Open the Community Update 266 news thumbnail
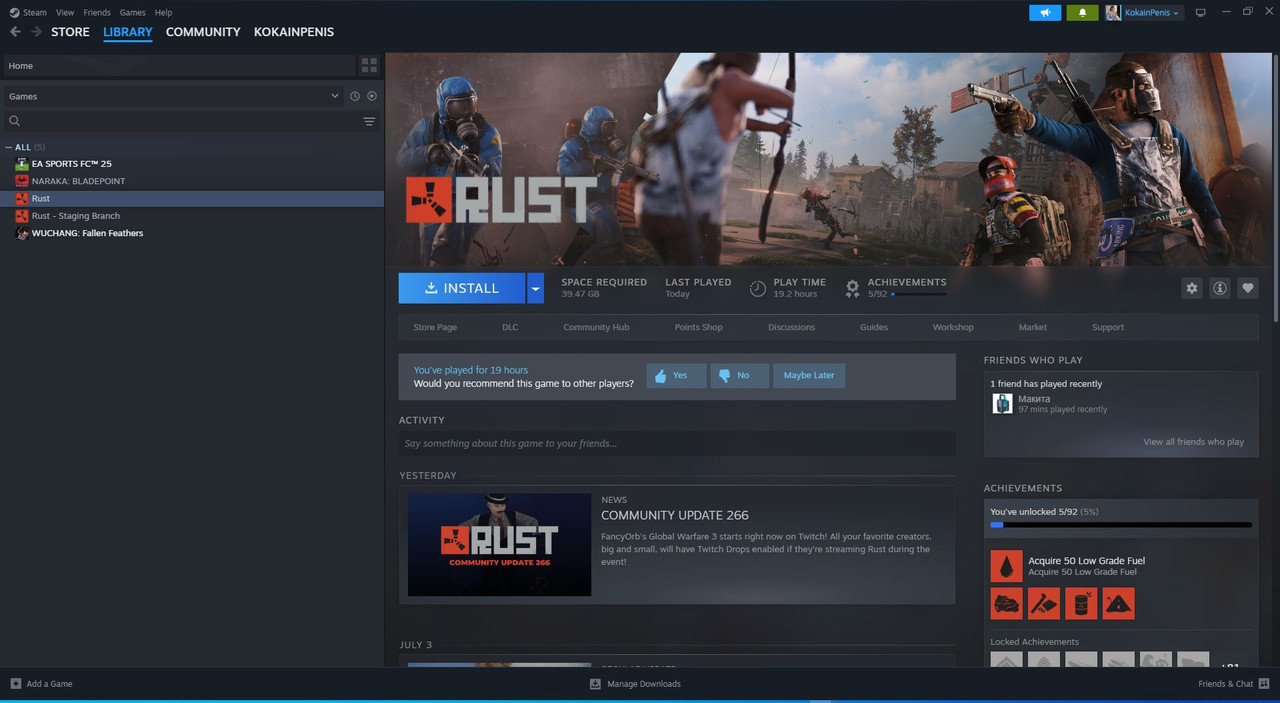Image resolution: width=1280 pixels, height=703 pixels. point(499,544)
